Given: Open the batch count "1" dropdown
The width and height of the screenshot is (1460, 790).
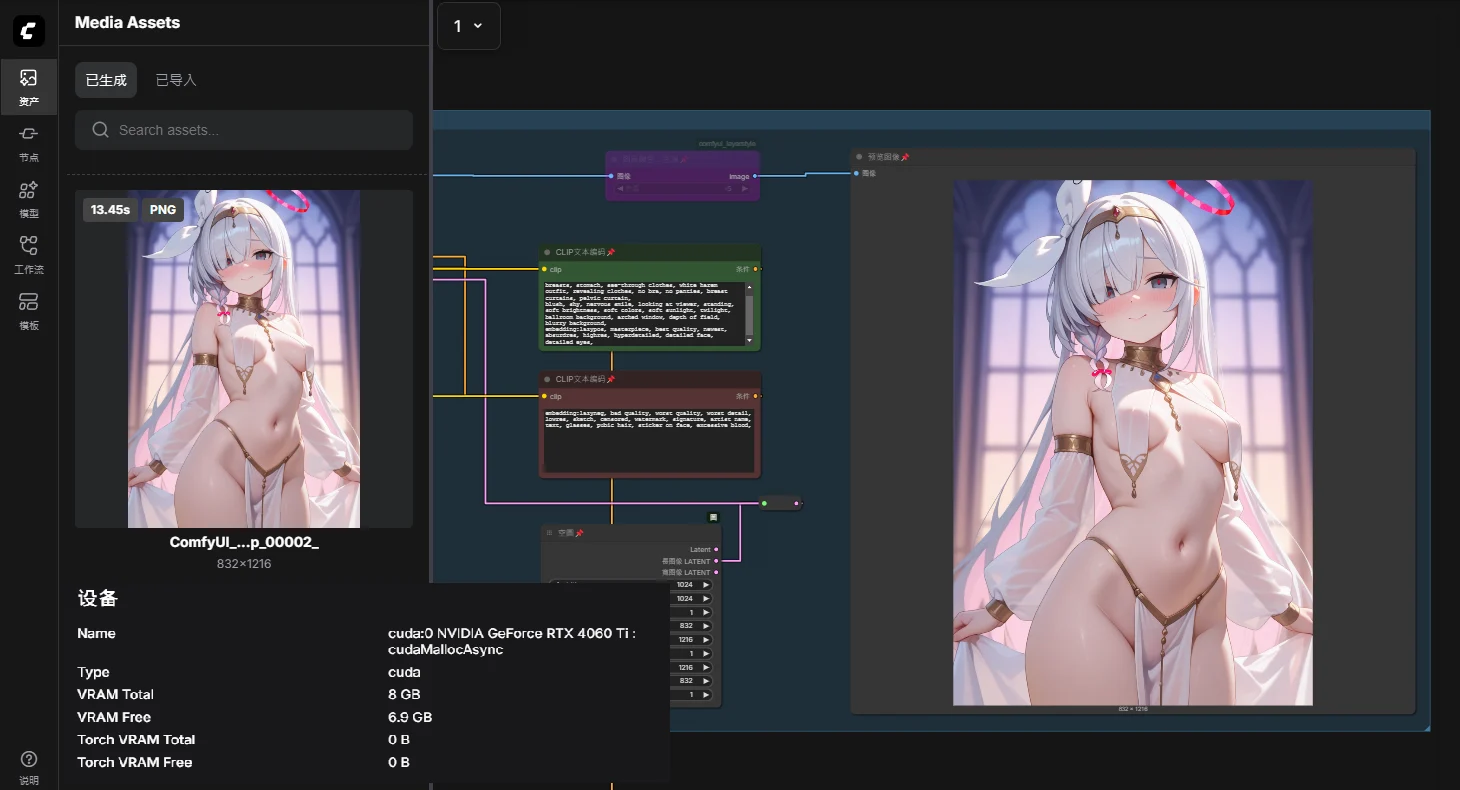Looking at the screenshot, I should click(x=468, y=26).
